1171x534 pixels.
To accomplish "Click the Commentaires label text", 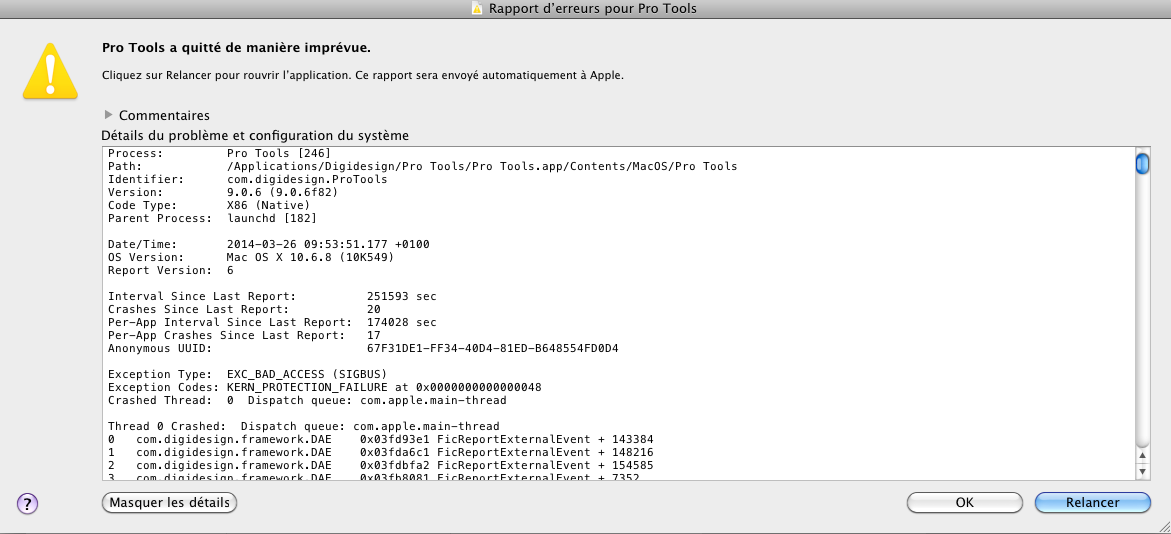I will [164, 115].
